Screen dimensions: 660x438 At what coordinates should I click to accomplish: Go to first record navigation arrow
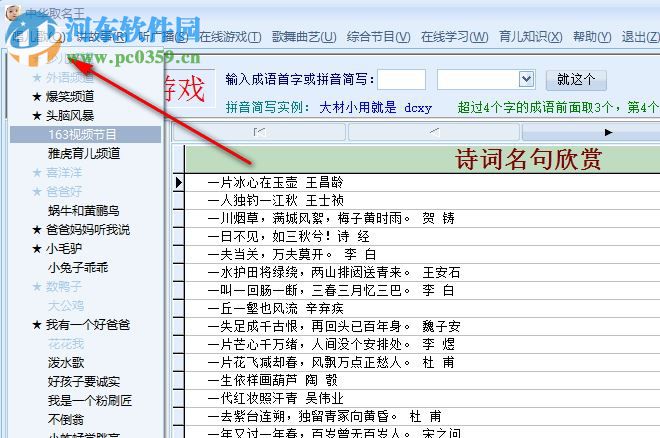point(259,132)
